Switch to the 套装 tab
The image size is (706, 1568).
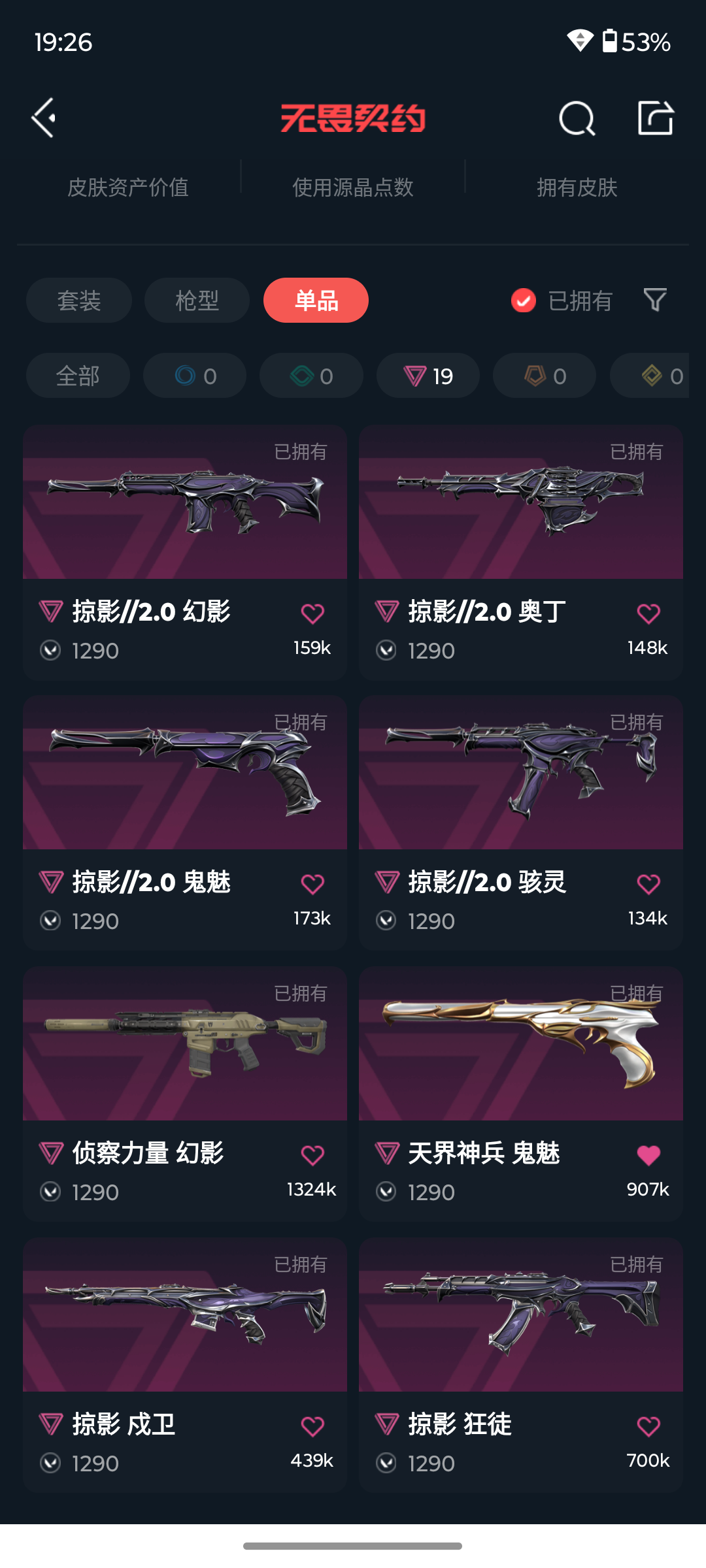point(79,301)
